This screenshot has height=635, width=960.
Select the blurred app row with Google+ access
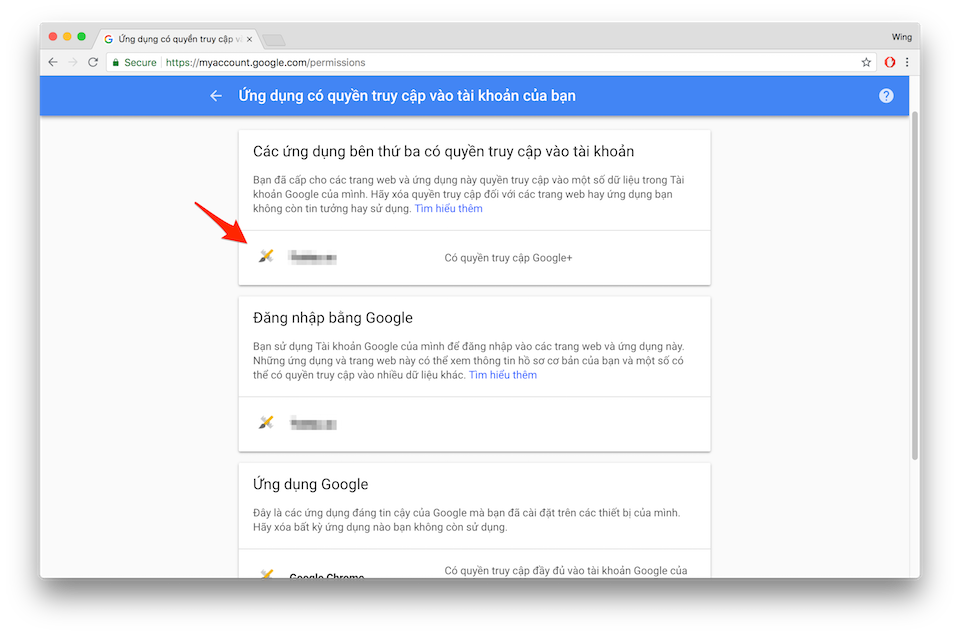[474, 258]
